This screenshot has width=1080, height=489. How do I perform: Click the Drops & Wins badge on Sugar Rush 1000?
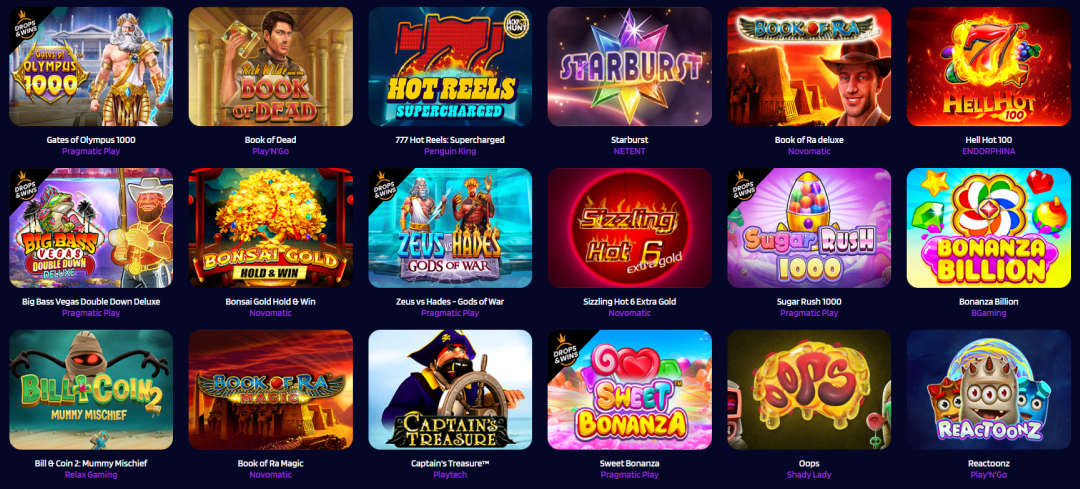pyautogui.click(x=743, y=185)
